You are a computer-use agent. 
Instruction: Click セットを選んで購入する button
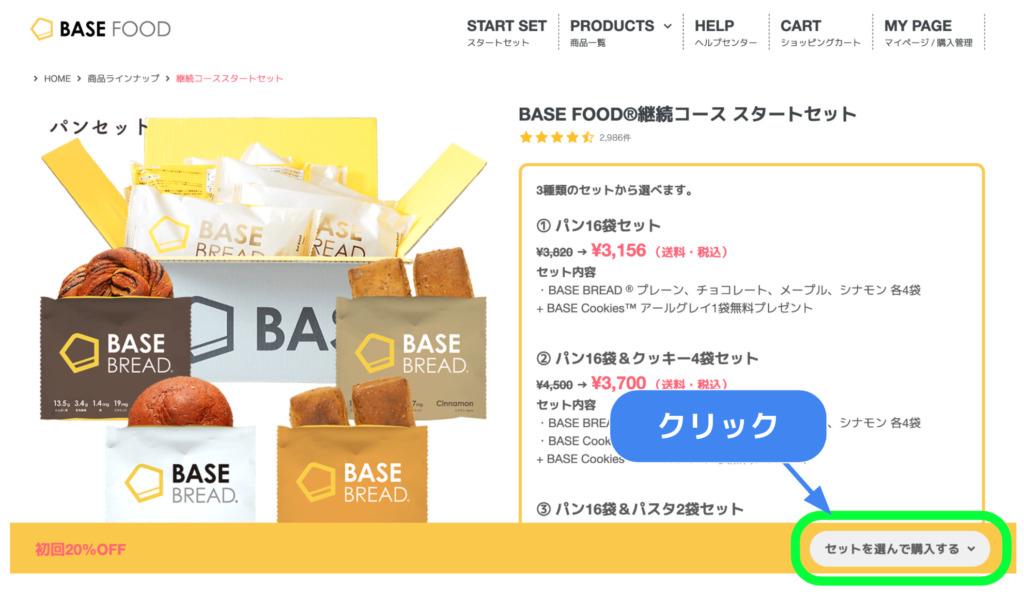900,549
